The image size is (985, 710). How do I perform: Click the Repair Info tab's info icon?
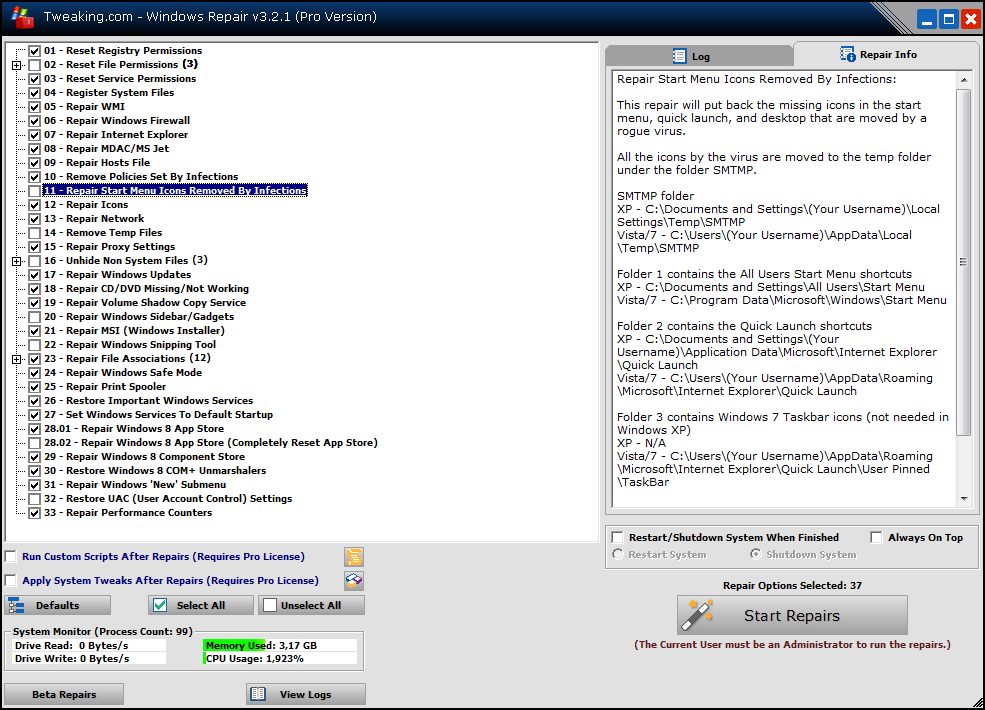(x=847, y=55)
